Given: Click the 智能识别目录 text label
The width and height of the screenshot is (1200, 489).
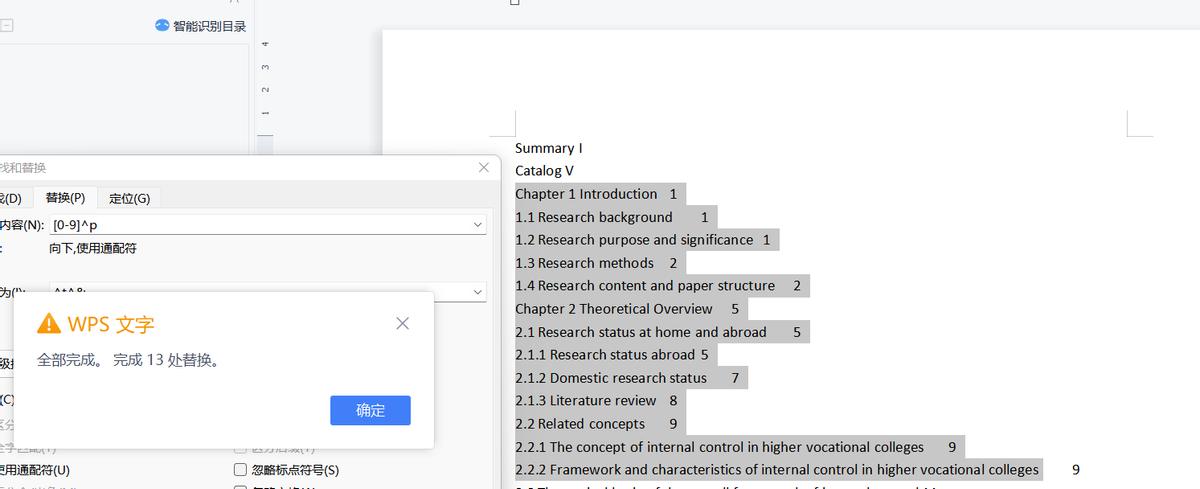Looking at the screenshot, I should point(209,26).
